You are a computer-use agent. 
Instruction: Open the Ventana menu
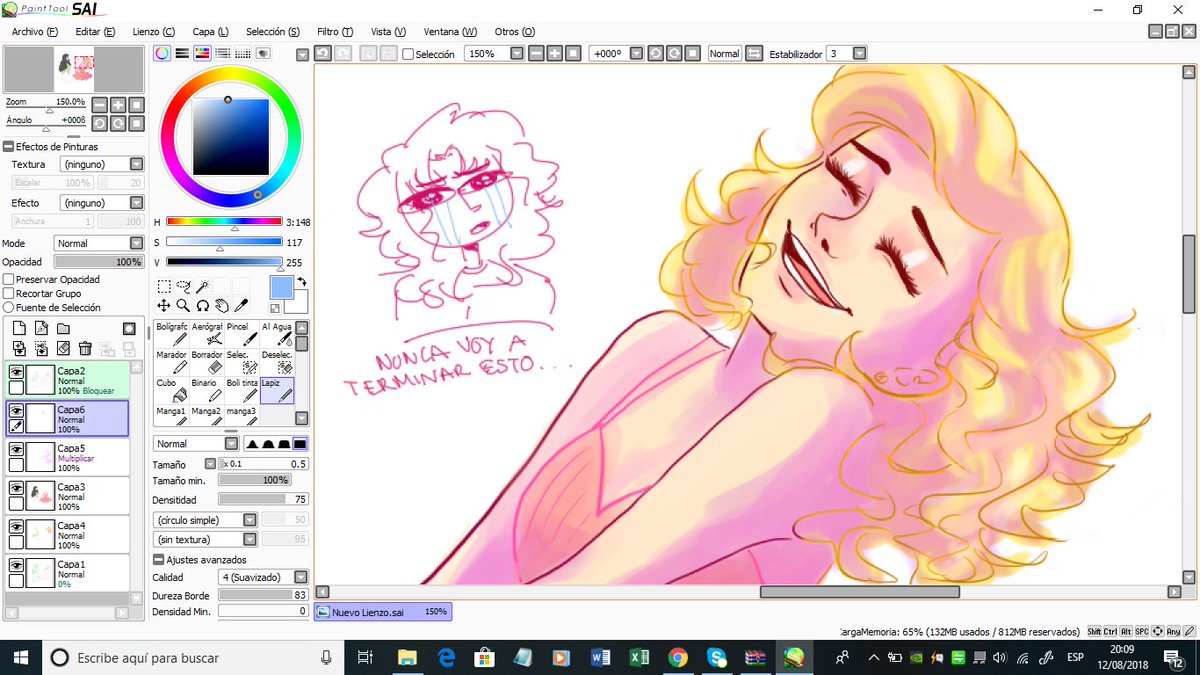(x=450, y=31)
